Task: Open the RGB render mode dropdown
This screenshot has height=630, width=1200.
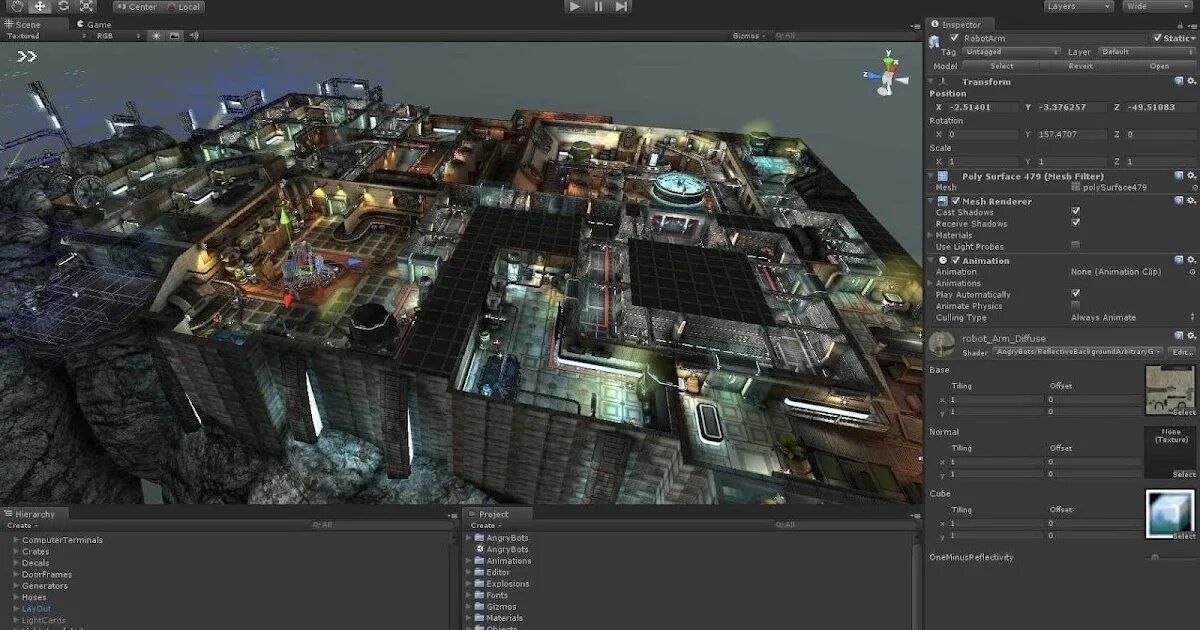Action: [x=120, y=36]
